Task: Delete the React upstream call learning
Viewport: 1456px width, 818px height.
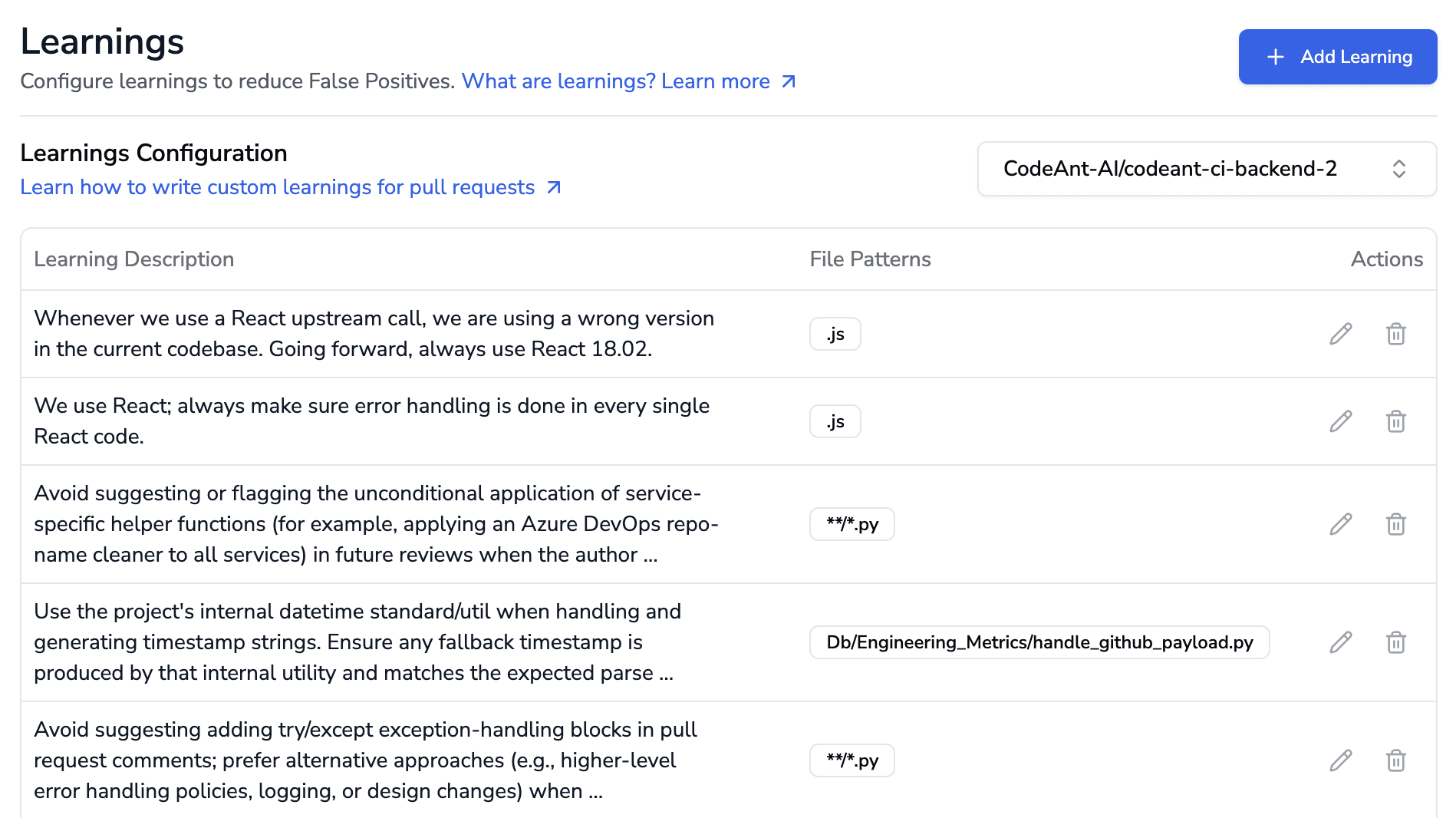Action: click(x=1396, y=334)
